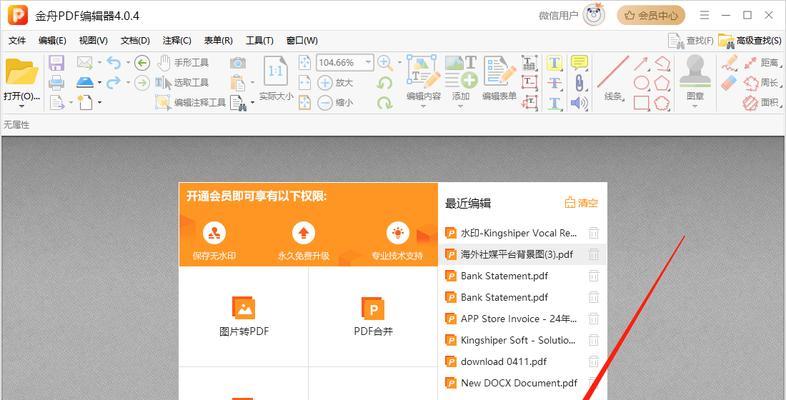786x400 pixels.
Task: Expand the Open (打开) dropdown arrow
Action: [x=22, y=106]
